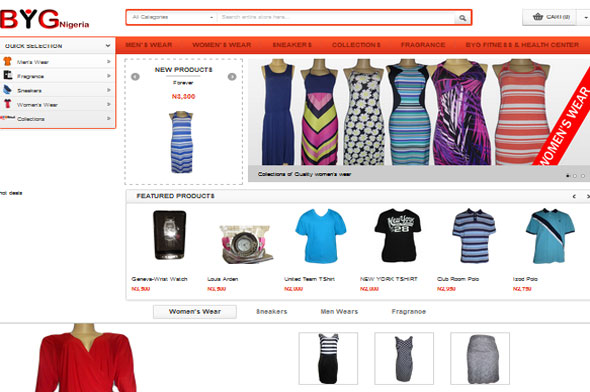The image size is (590, 392).
Task: Open Izod Polo product link
Action: [x=525, y=279]
